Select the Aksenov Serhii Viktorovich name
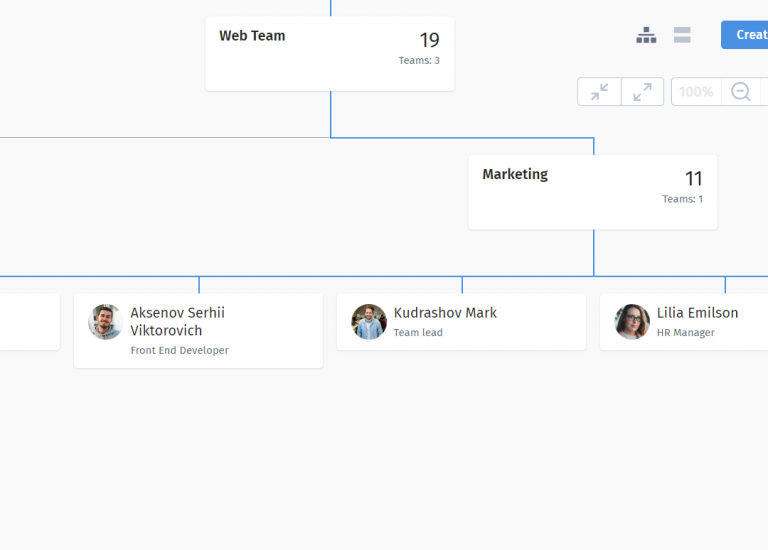The width and height of the screenshot is (768, 550). click(177, 321)
